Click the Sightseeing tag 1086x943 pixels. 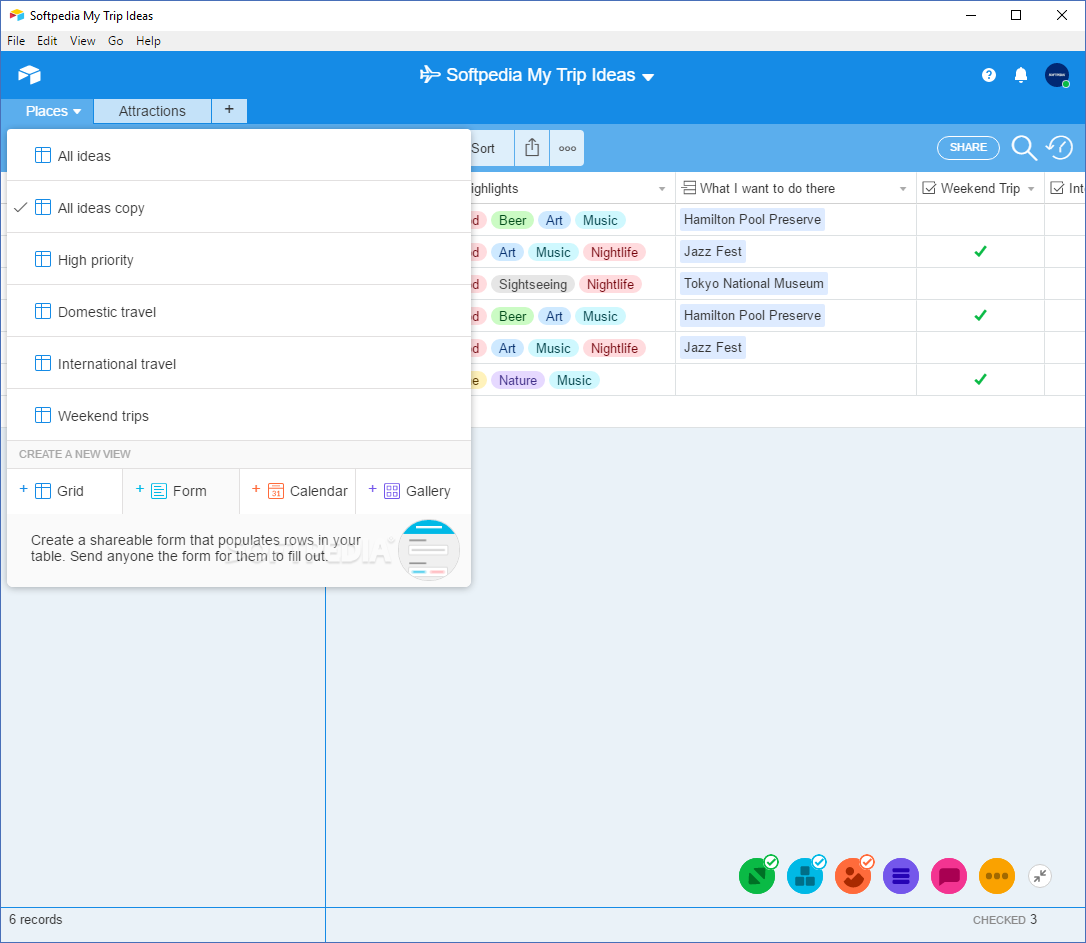533,285
